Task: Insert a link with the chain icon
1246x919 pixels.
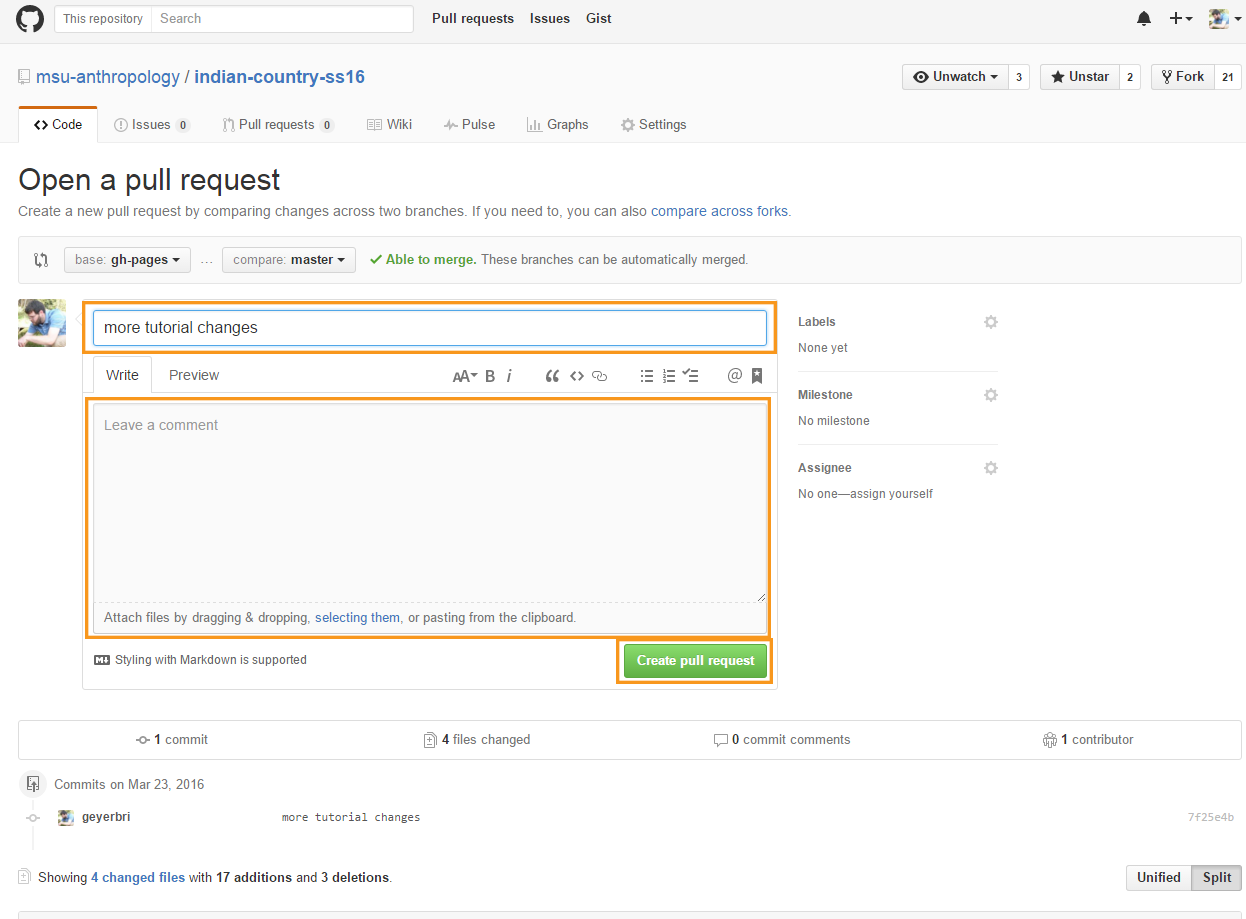Action: tap(600, 376)
